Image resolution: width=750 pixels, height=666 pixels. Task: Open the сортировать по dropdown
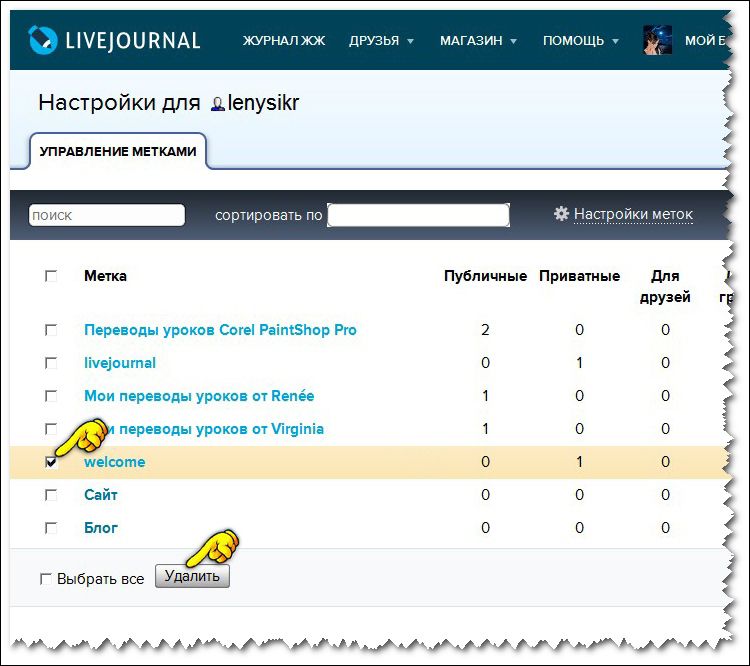coord(419,215)
